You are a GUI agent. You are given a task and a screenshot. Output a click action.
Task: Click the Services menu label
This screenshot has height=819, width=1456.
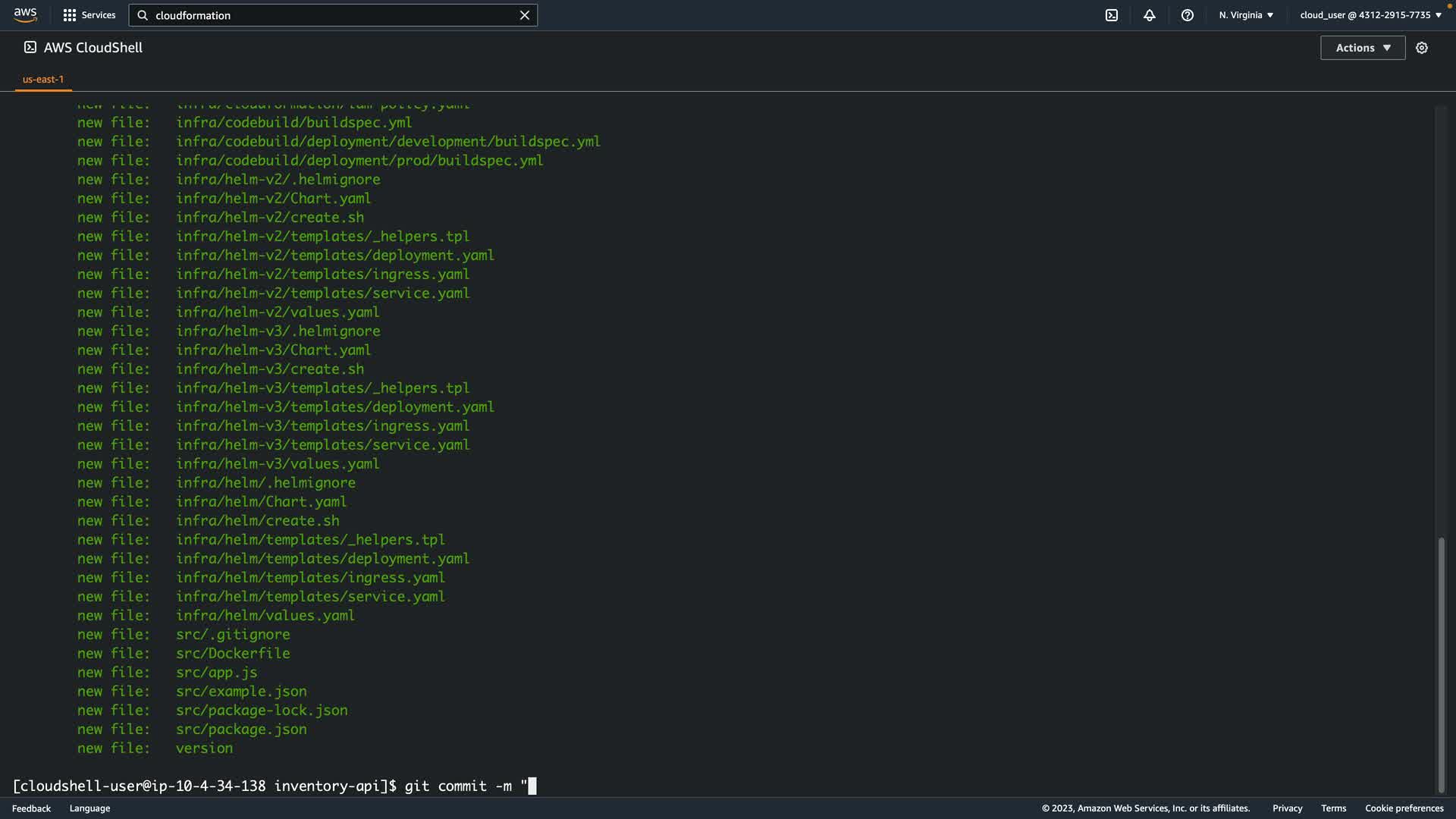[x=99, y=15]
